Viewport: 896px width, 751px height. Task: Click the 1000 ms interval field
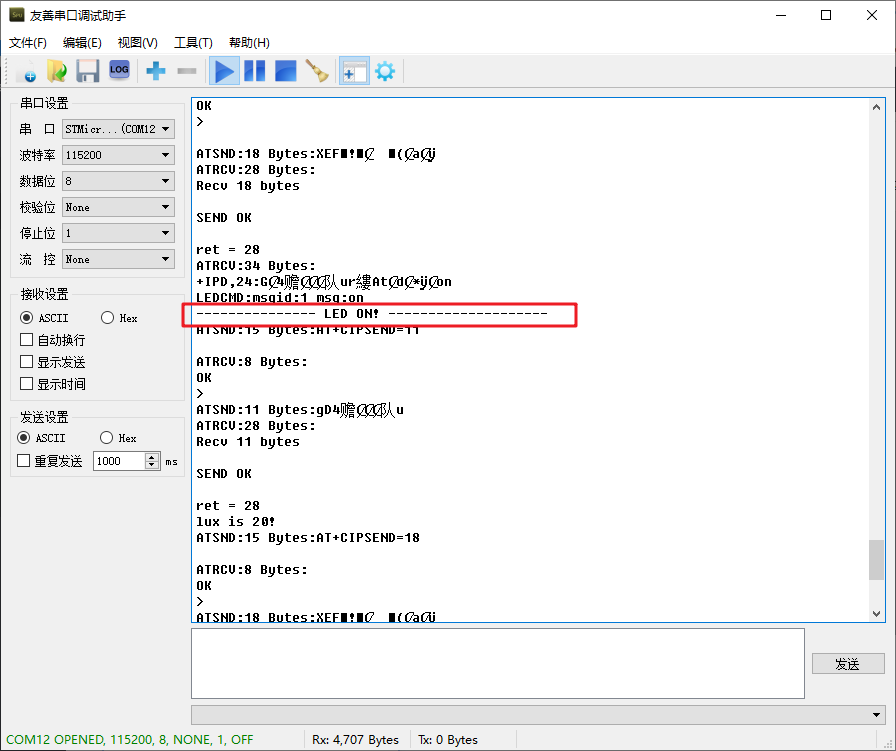pos(119,461)
